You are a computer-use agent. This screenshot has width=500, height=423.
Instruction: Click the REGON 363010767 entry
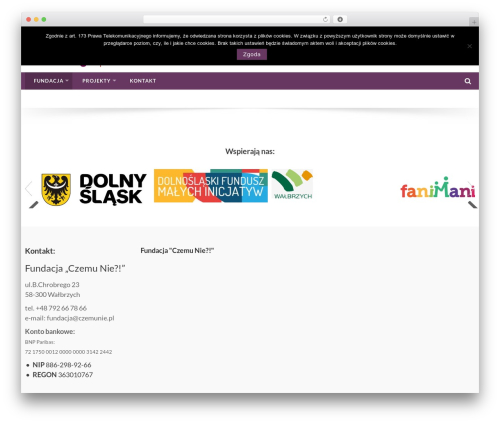(x=62, y=375)
